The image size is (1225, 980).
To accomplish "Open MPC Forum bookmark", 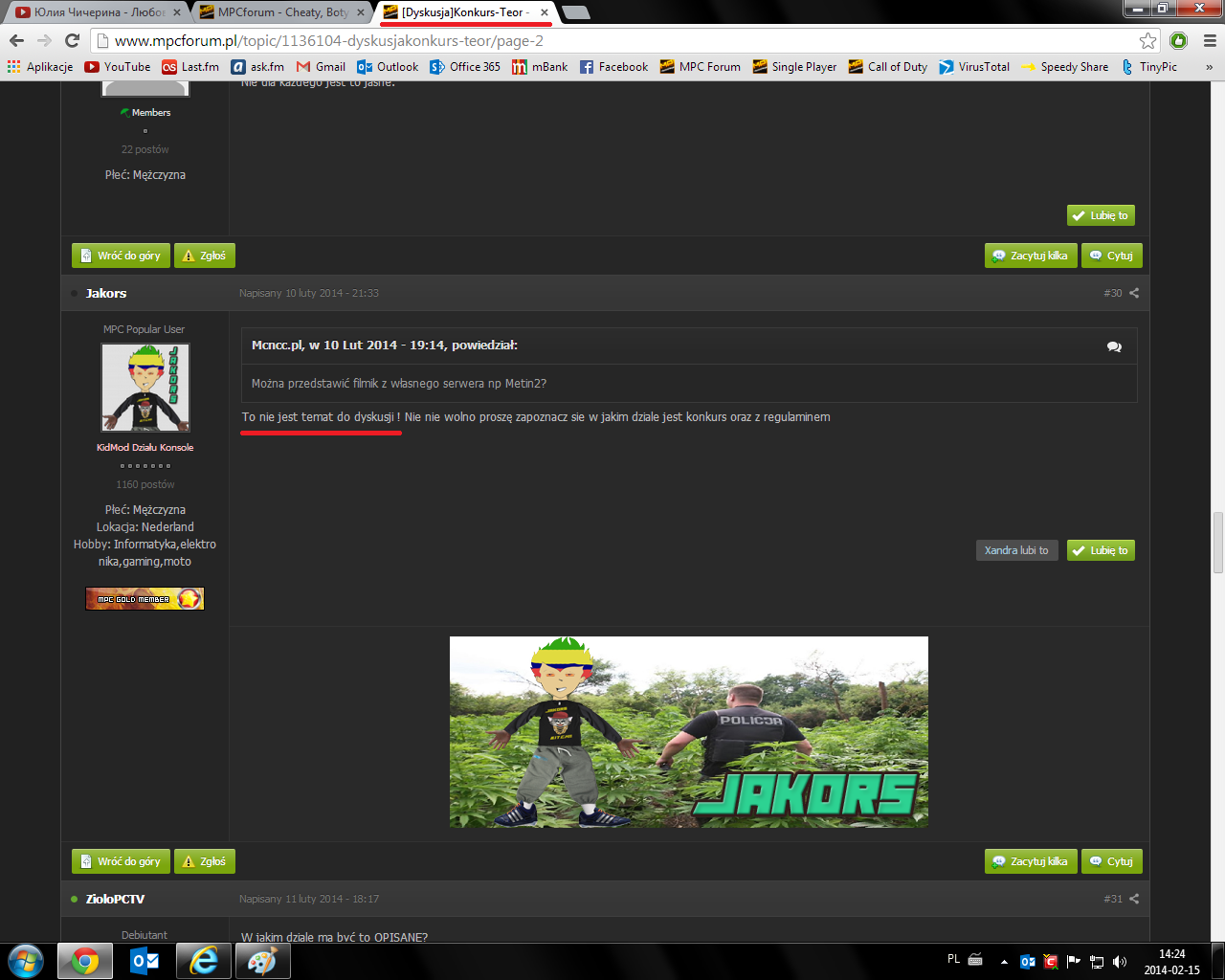I will (x=700, y=67).
